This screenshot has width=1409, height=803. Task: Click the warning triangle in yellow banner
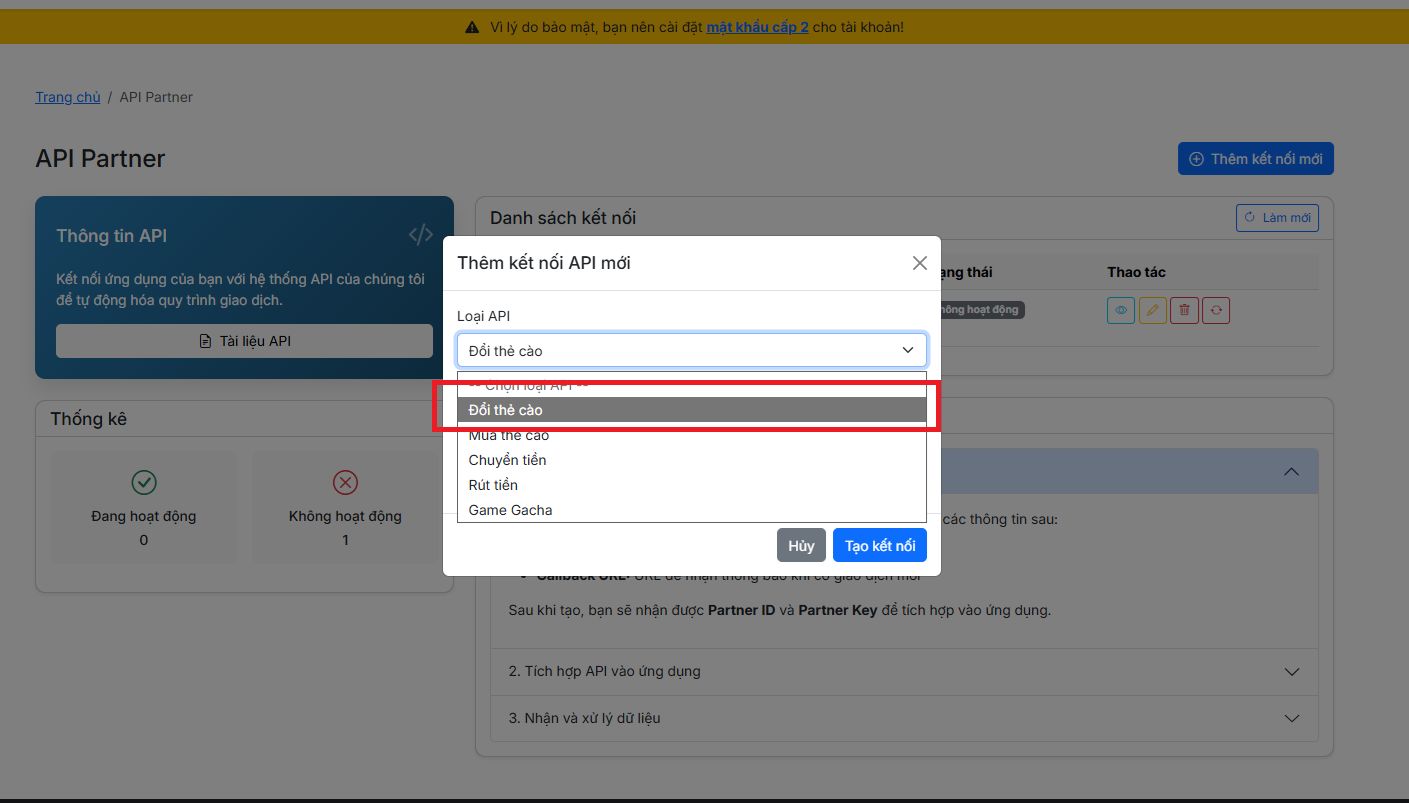tap(472, 27)
